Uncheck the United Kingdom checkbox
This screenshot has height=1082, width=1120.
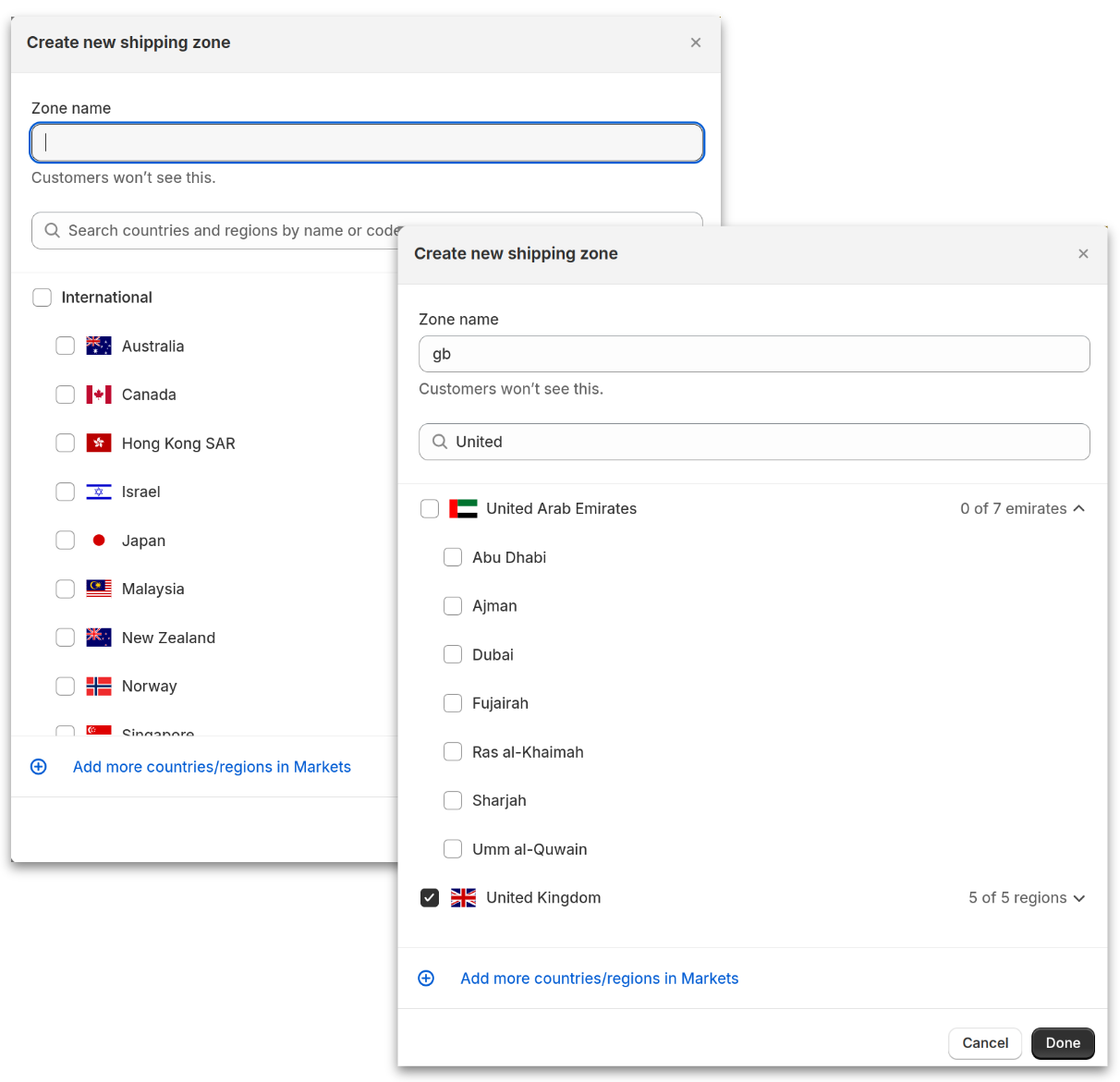pyautogui.click(x=430, y=897)
